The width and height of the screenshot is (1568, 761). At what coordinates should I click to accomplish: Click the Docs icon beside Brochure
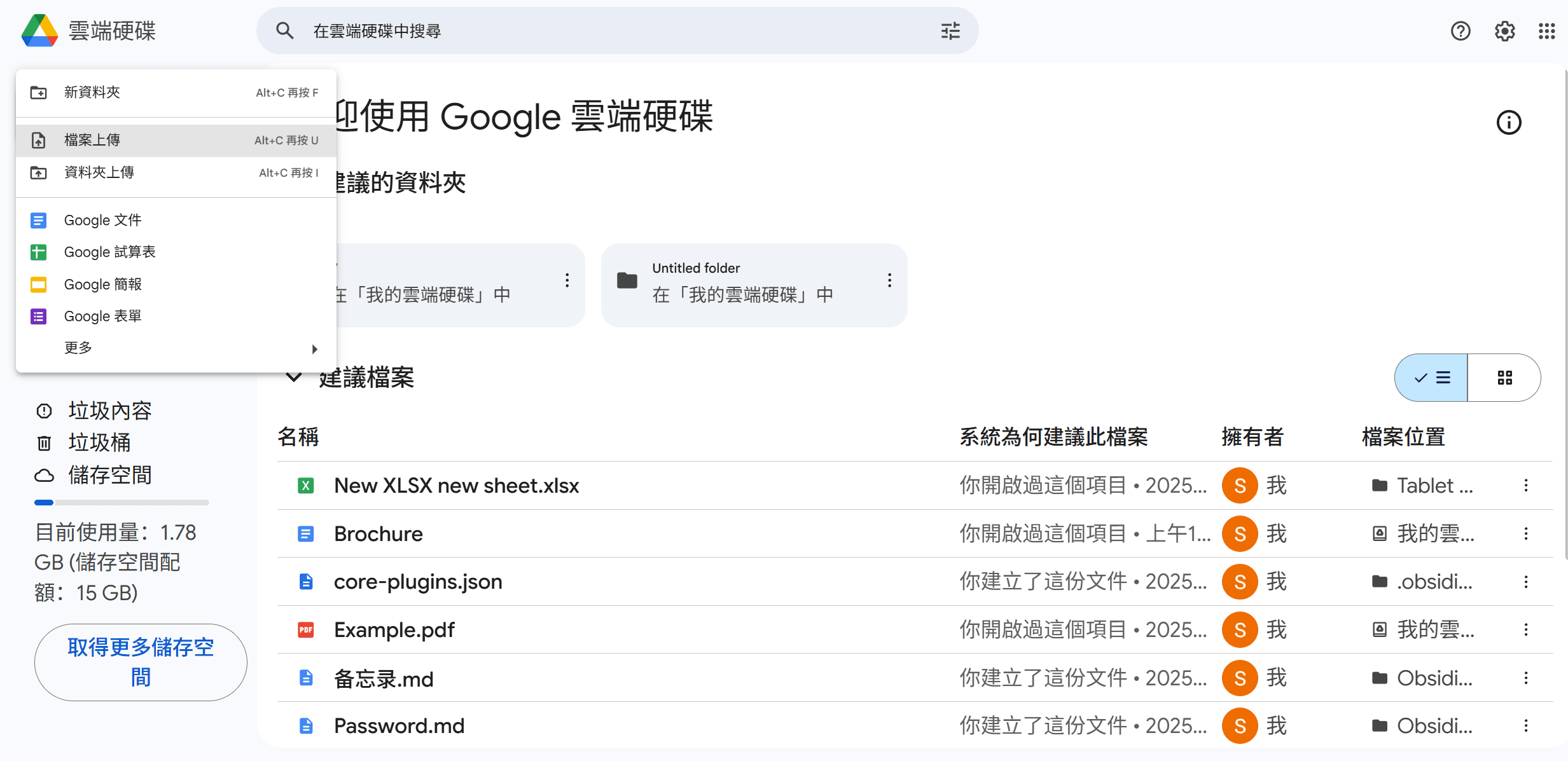(306, 534)
